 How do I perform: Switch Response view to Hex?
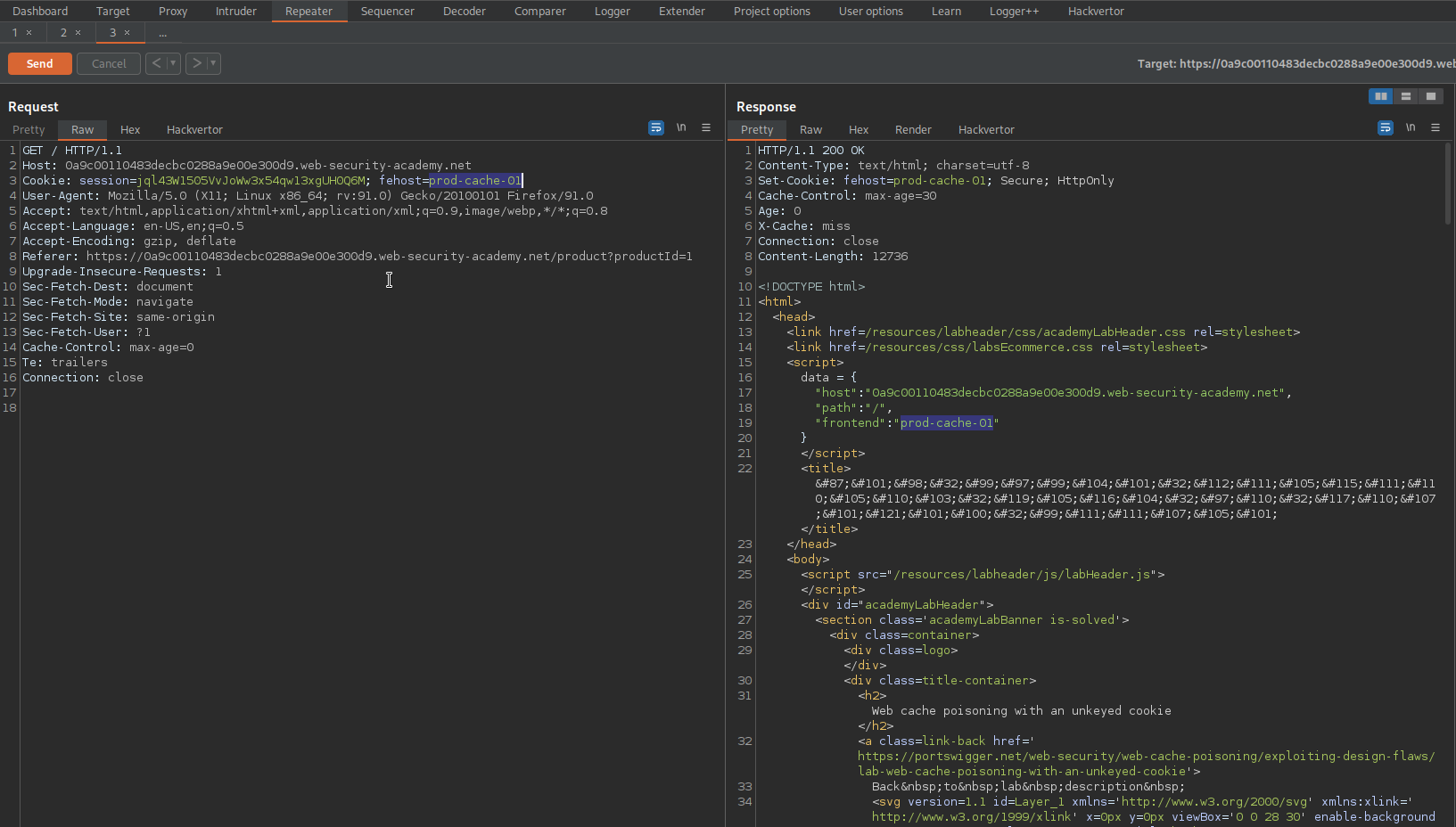[x=859, y=129]
